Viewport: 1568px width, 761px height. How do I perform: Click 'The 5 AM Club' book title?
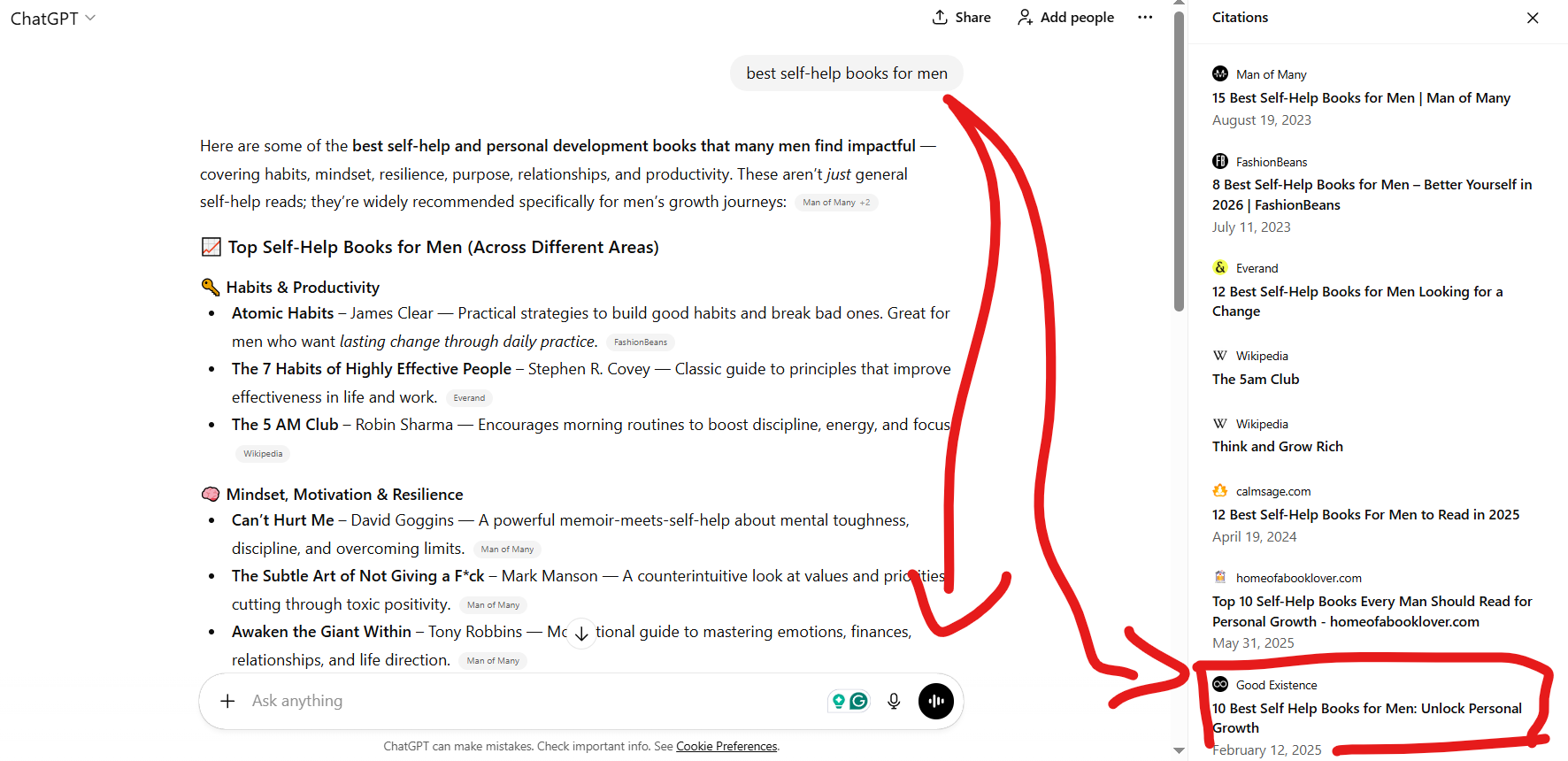coord(285,425)
